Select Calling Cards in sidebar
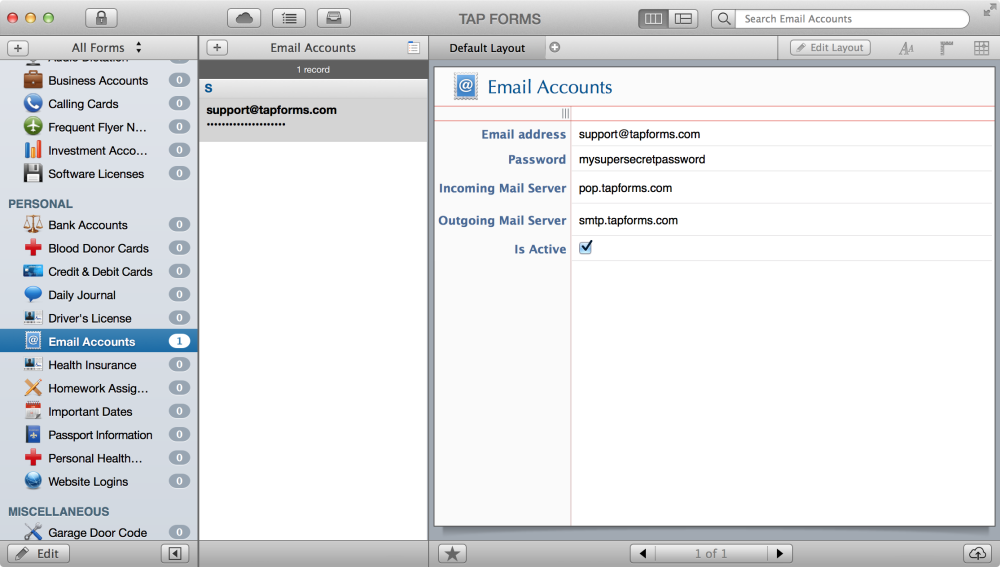This screenshot has width=1000, height=567. [98, 104]
